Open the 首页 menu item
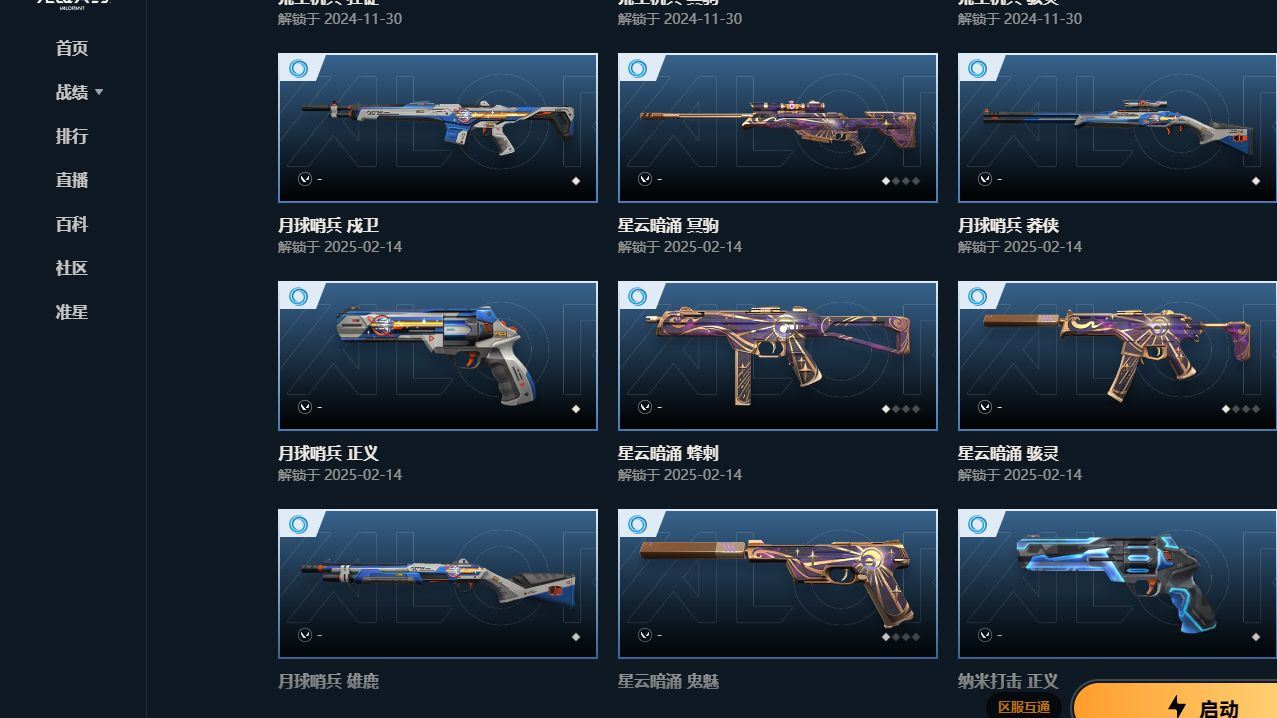Screen dimensions: 1277x718 tap(72, 48)
